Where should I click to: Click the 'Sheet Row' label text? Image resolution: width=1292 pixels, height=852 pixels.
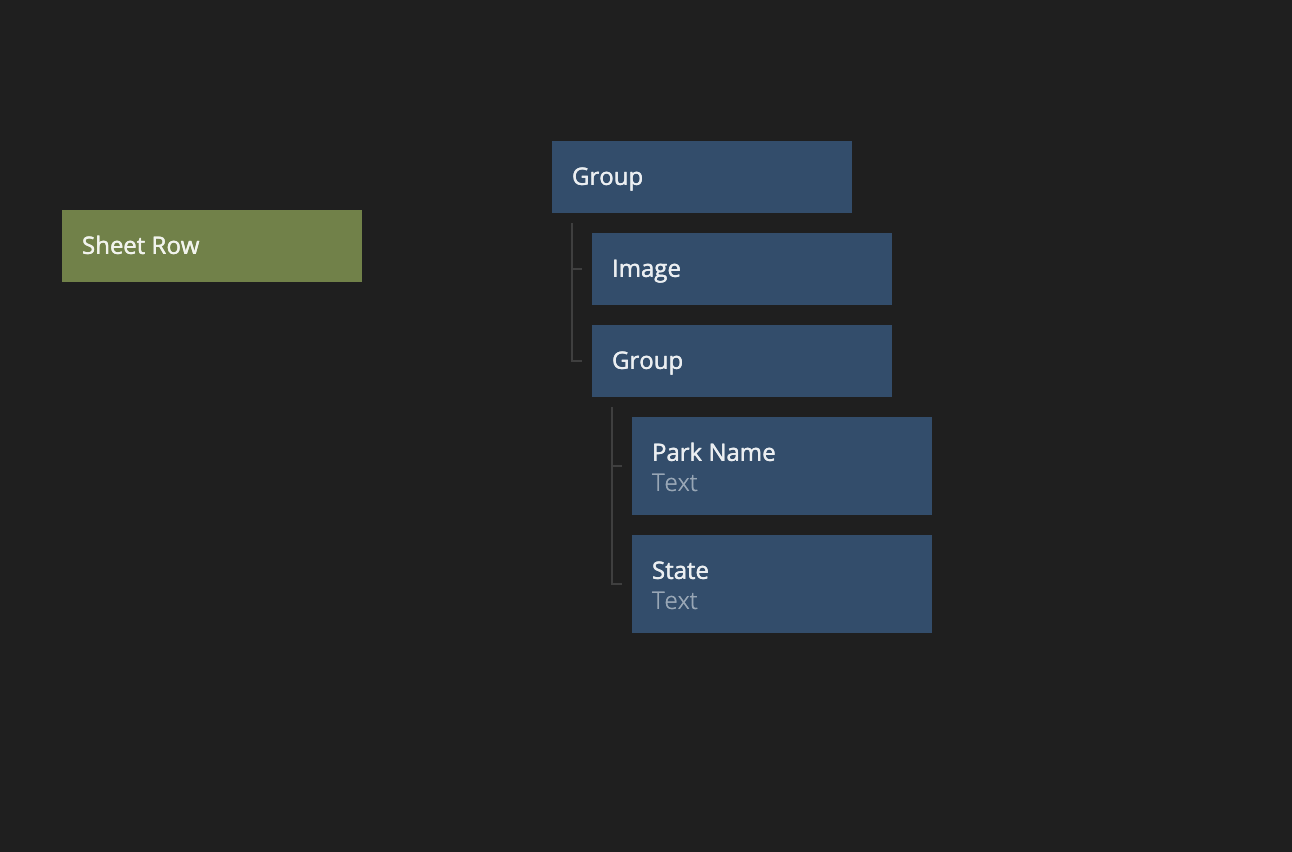[140, 246]
